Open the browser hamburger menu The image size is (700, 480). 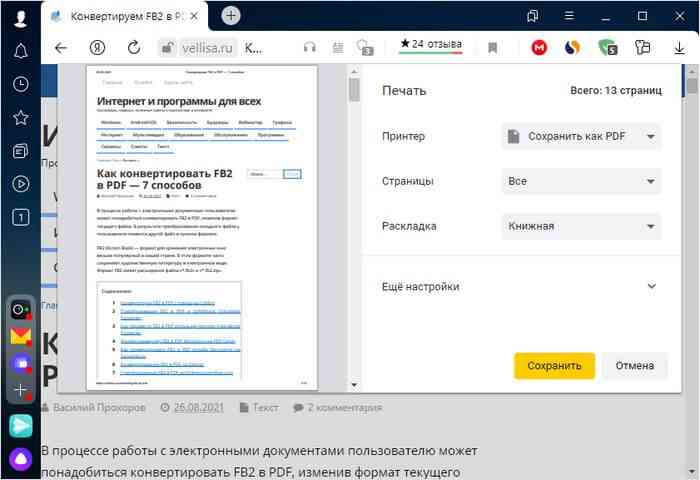(x=569, y=16)
